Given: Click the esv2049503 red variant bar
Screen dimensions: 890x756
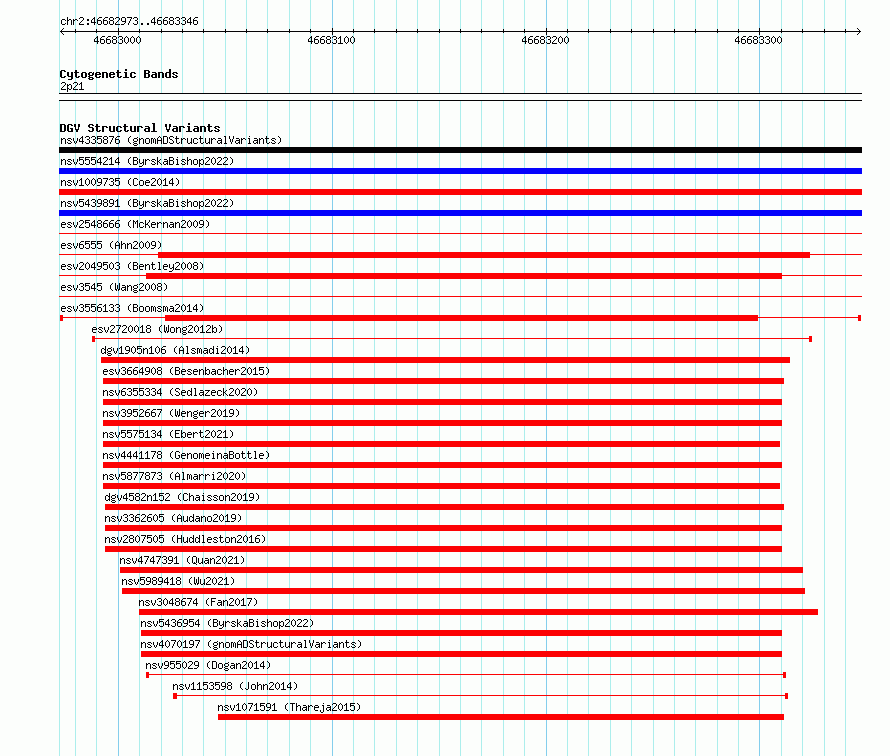Looking at the screenshot, I should 464,276.
